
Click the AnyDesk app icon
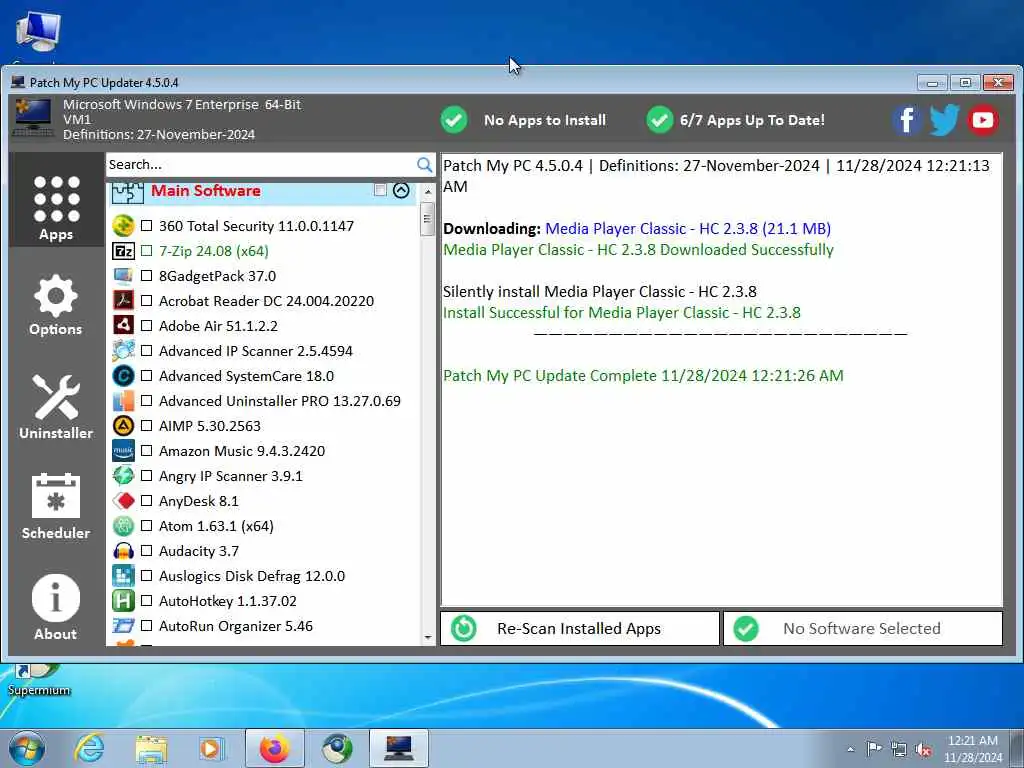click(123, 501)
